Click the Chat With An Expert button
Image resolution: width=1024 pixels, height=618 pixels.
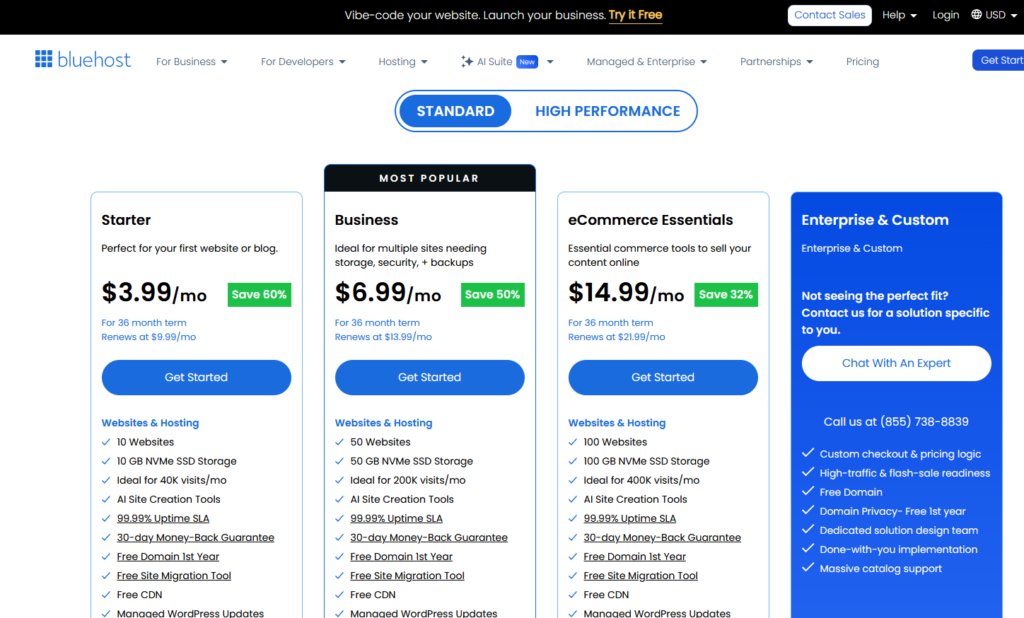pyautogui.click(x=896, y=363)
